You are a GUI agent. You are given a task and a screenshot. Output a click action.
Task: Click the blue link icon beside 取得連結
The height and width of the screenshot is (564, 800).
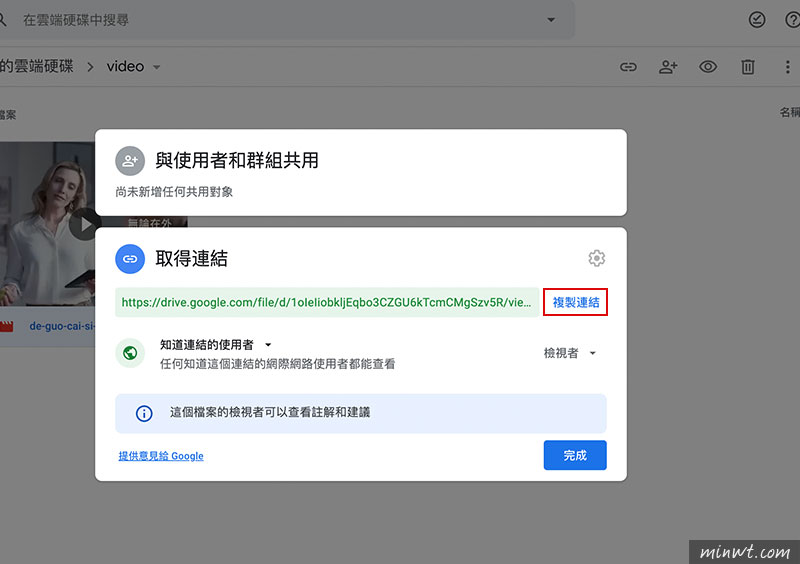130,259
